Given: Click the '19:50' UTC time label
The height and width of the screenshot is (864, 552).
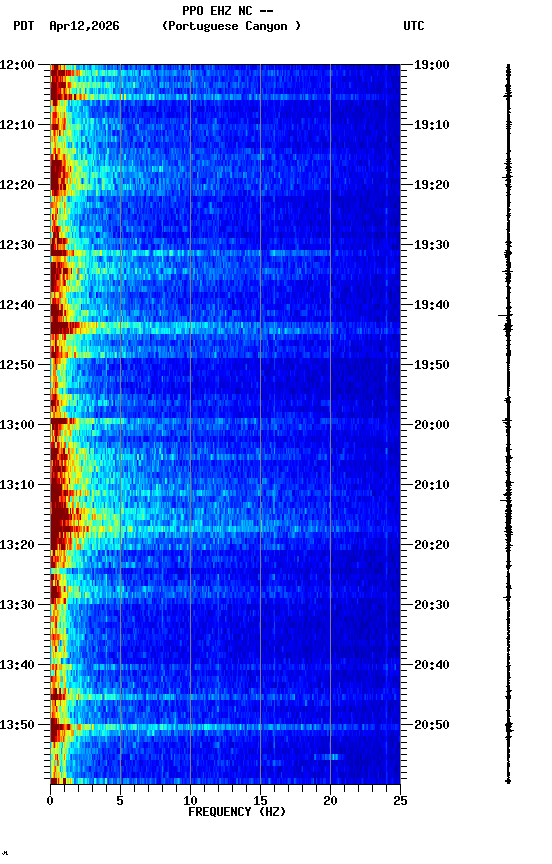Looking at the screenshot, I should pos(432,365).
